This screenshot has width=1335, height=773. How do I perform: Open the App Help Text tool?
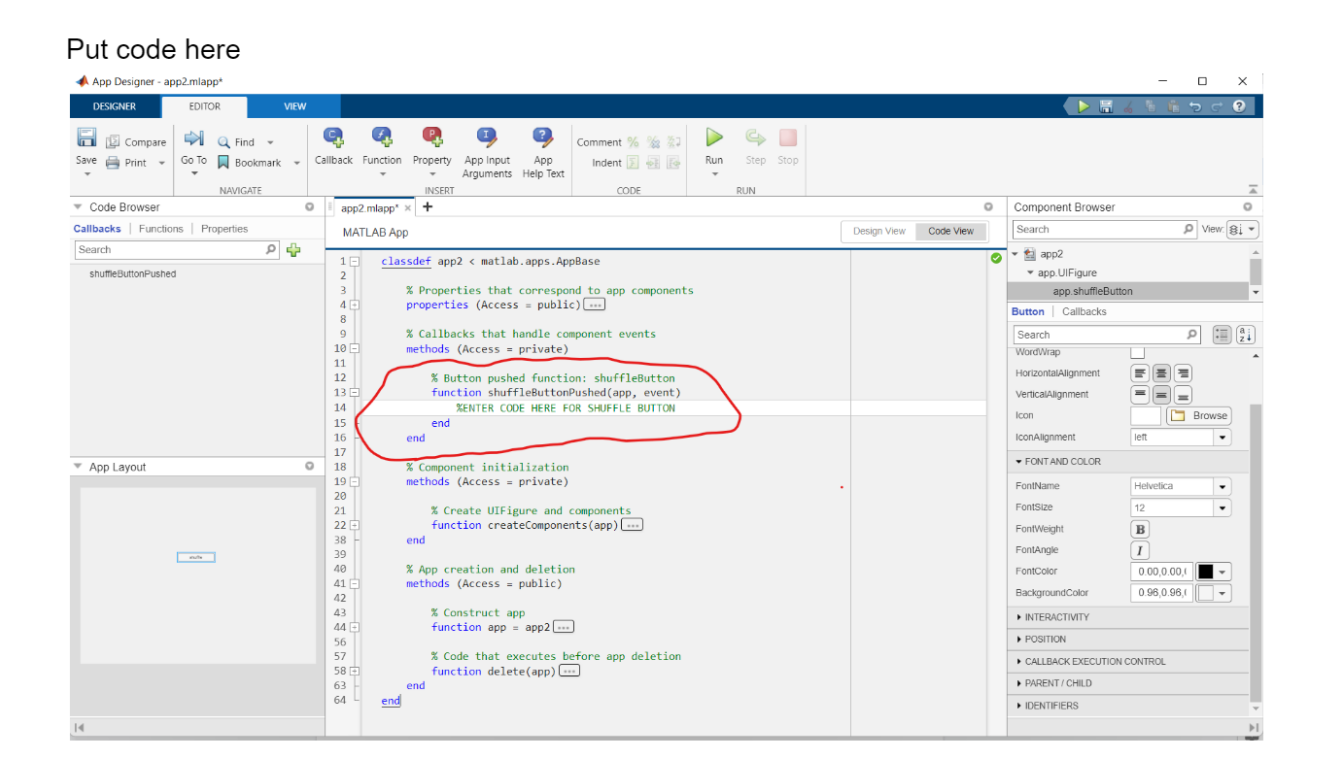(543, 137)
